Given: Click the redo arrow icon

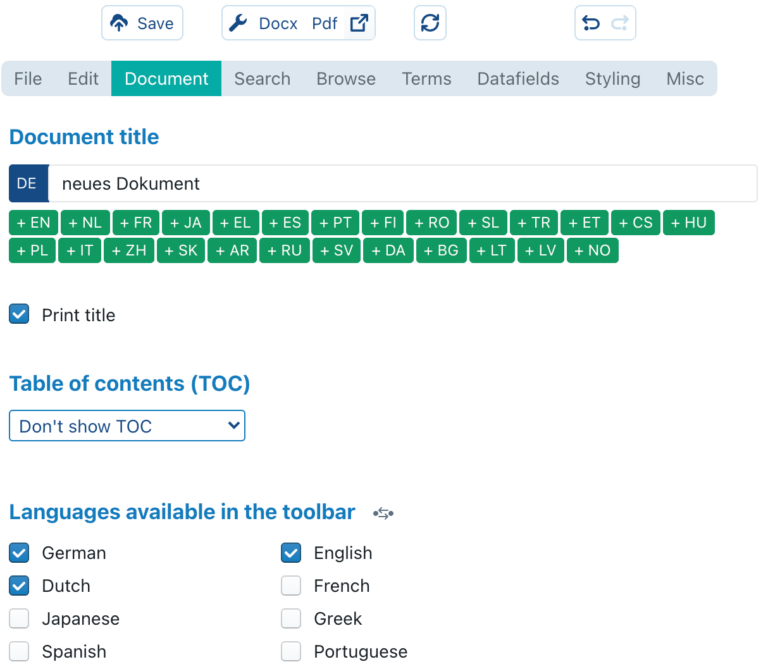Looking at the screenshot, I should [620, 23].
